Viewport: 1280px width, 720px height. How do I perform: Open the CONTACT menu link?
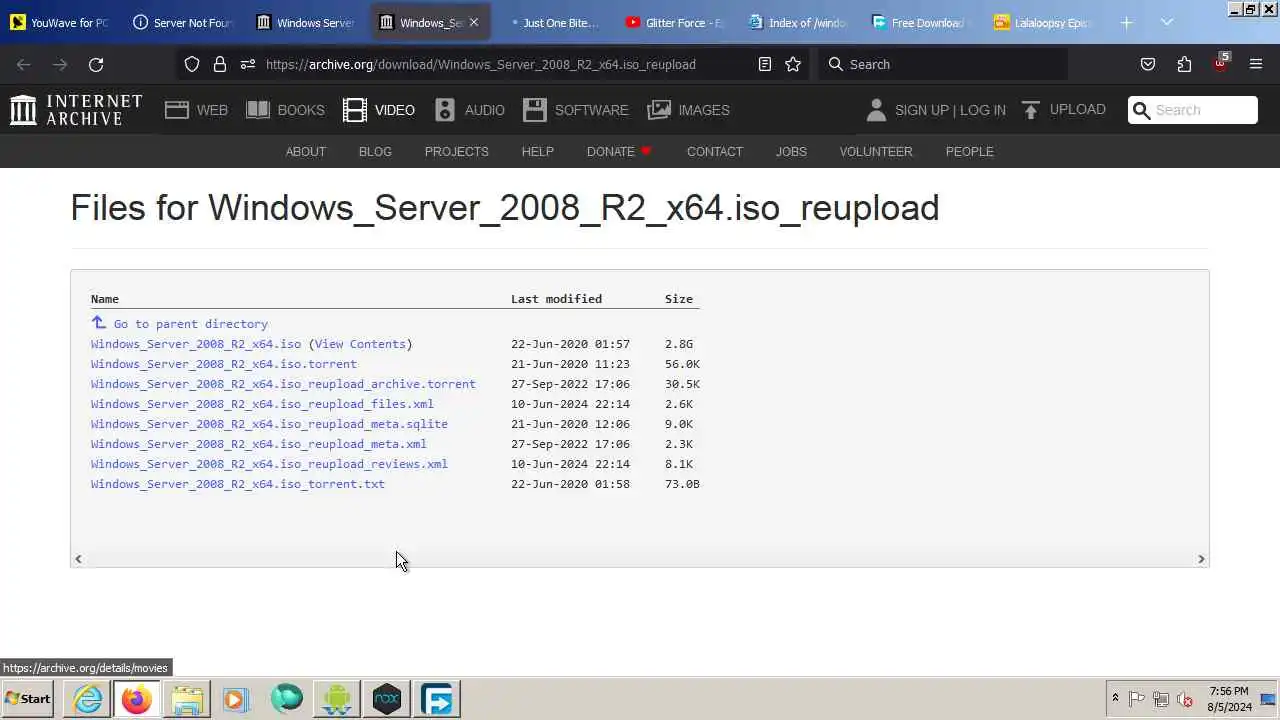point(715,152)
